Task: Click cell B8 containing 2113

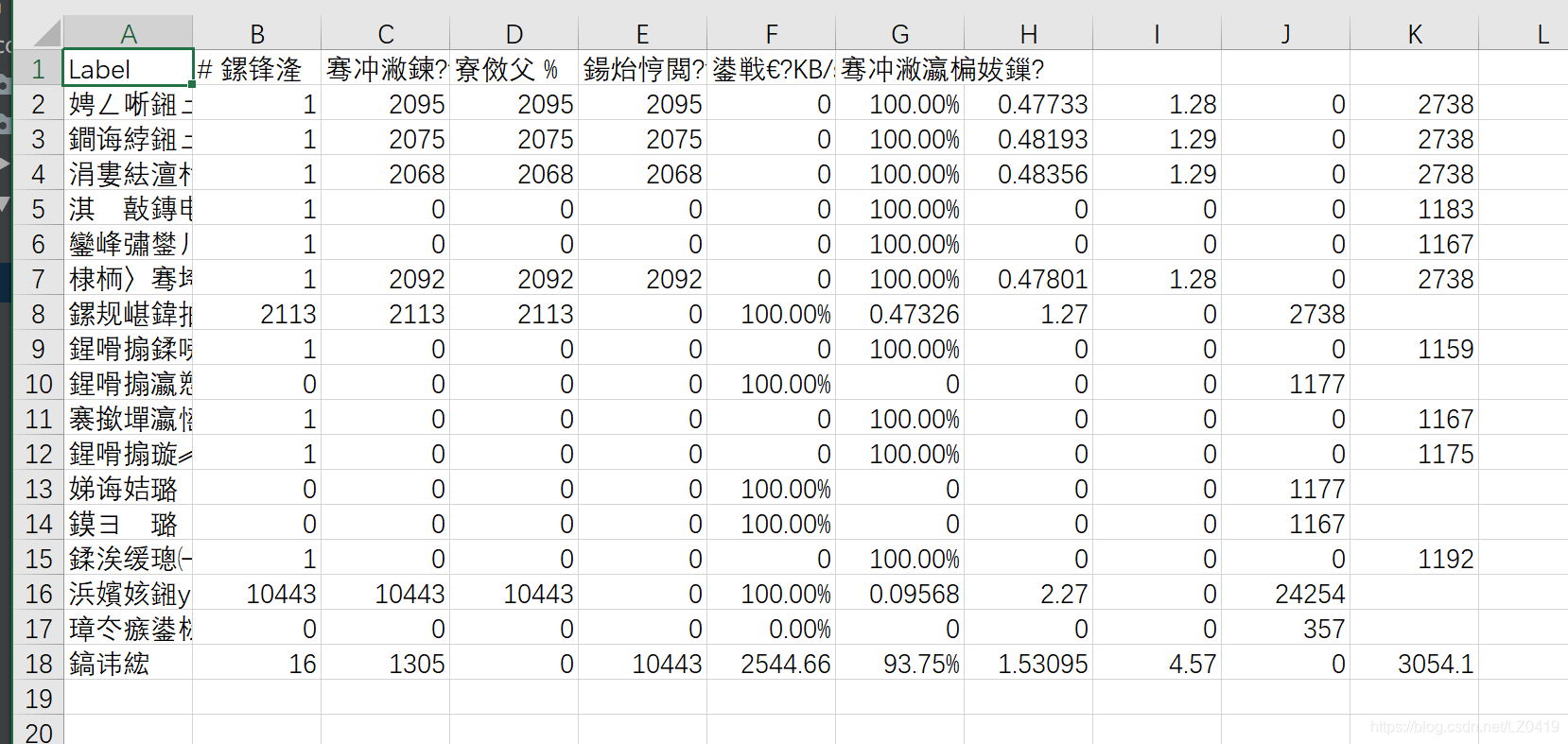Action: [257, 314]
